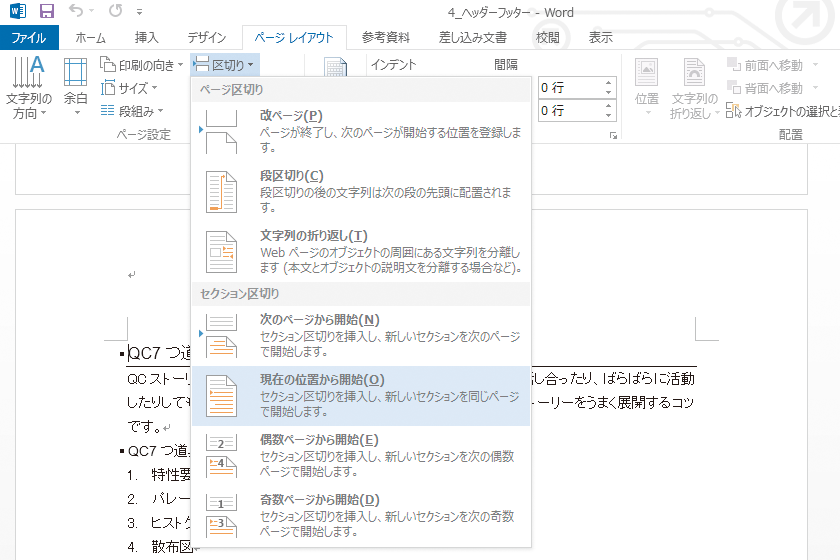Open オブジェクトの選択と表示 selection pane
The width and height of the screenshot is (840, 560).
[783, 111]
